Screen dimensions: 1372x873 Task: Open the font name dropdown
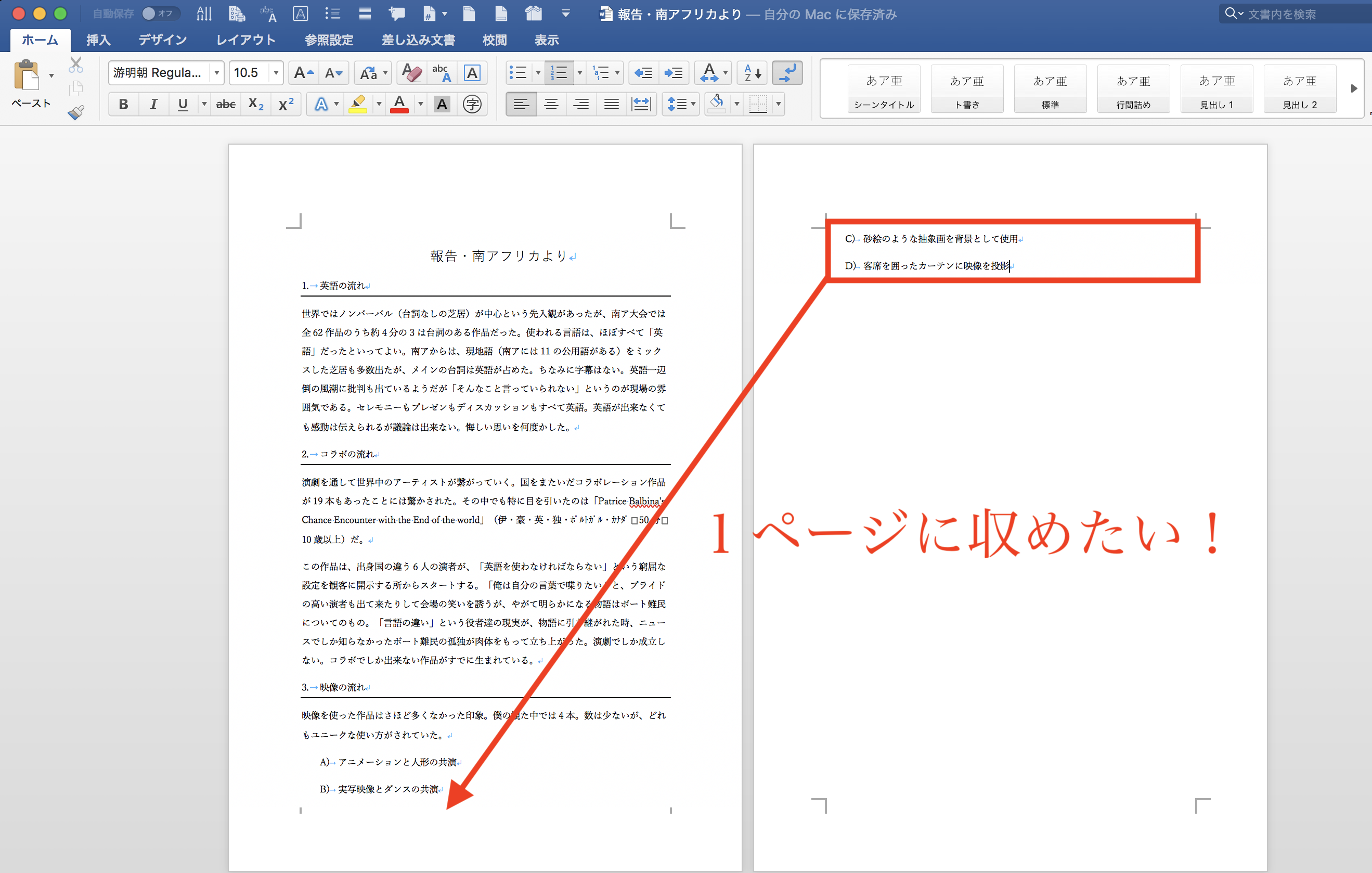click(x=216, y=73)
